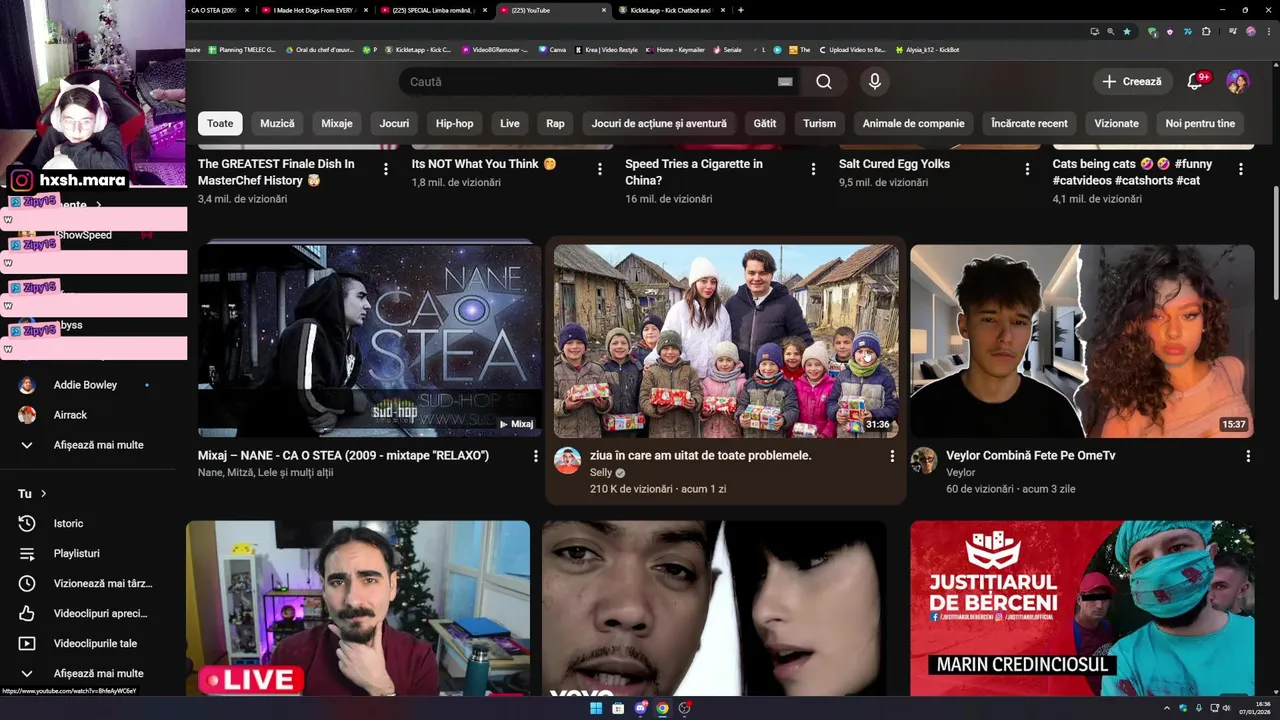Open the account avatar menu
1280x720 pixels.
pos(1238,82)
